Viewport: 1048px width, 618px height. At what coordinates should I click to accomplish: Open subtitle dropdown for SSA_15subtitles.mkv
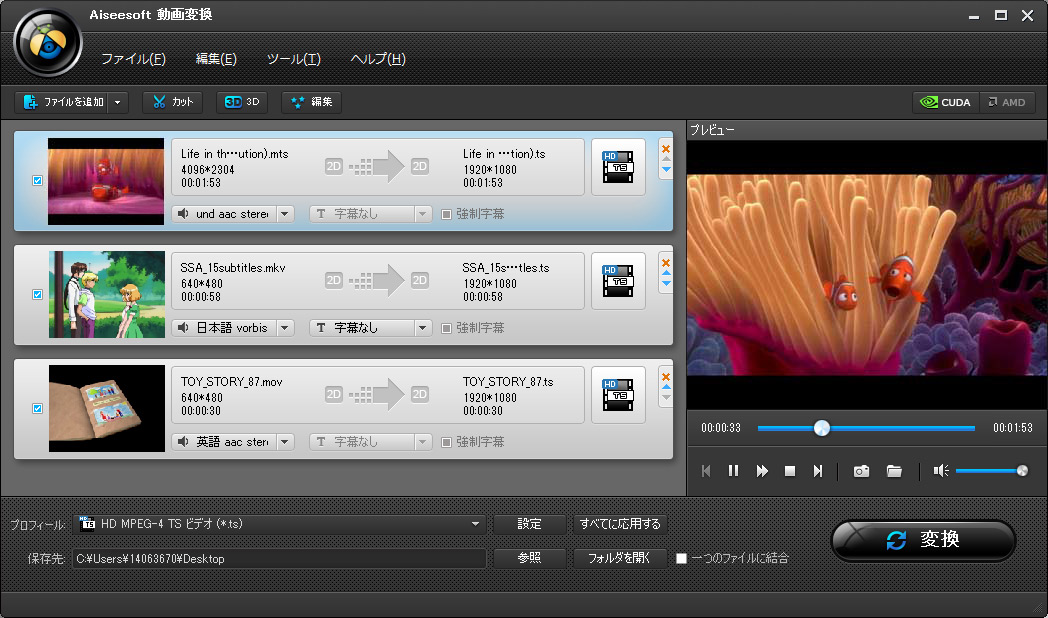click(x=422, y=328)
